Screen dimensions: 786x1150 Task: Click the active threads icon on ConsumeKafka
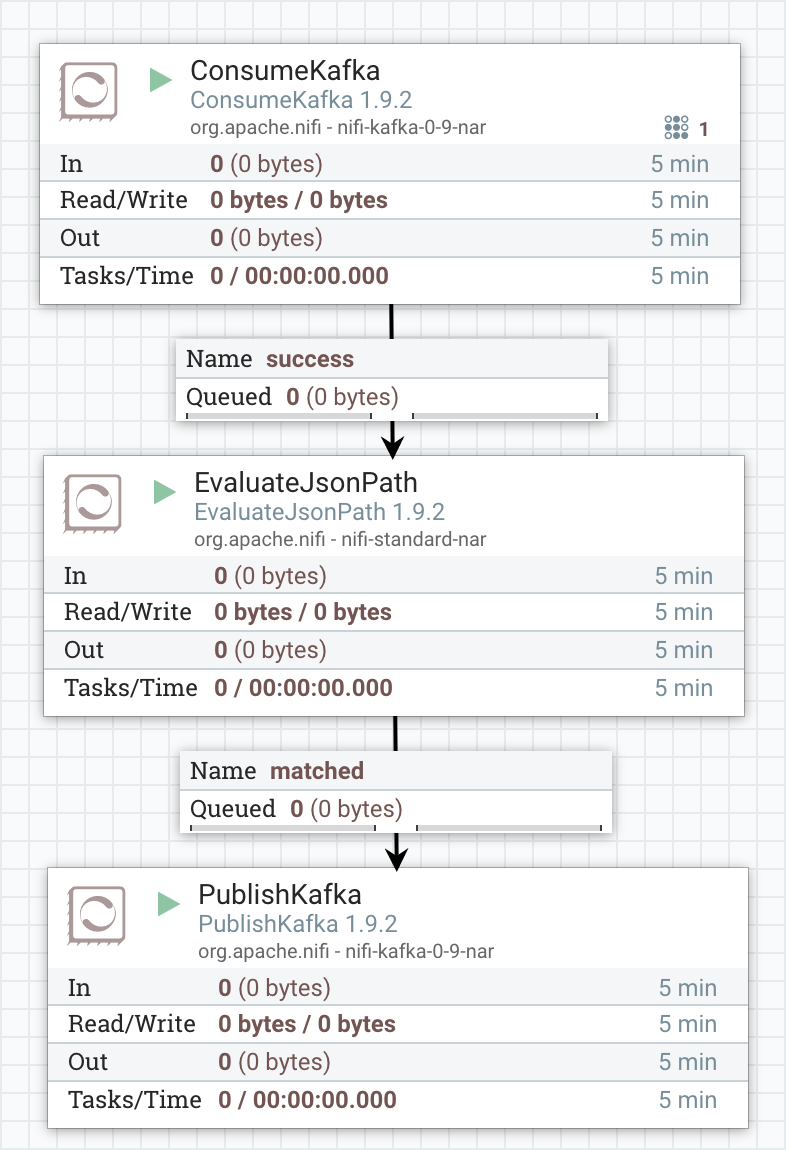coord(676,128)
